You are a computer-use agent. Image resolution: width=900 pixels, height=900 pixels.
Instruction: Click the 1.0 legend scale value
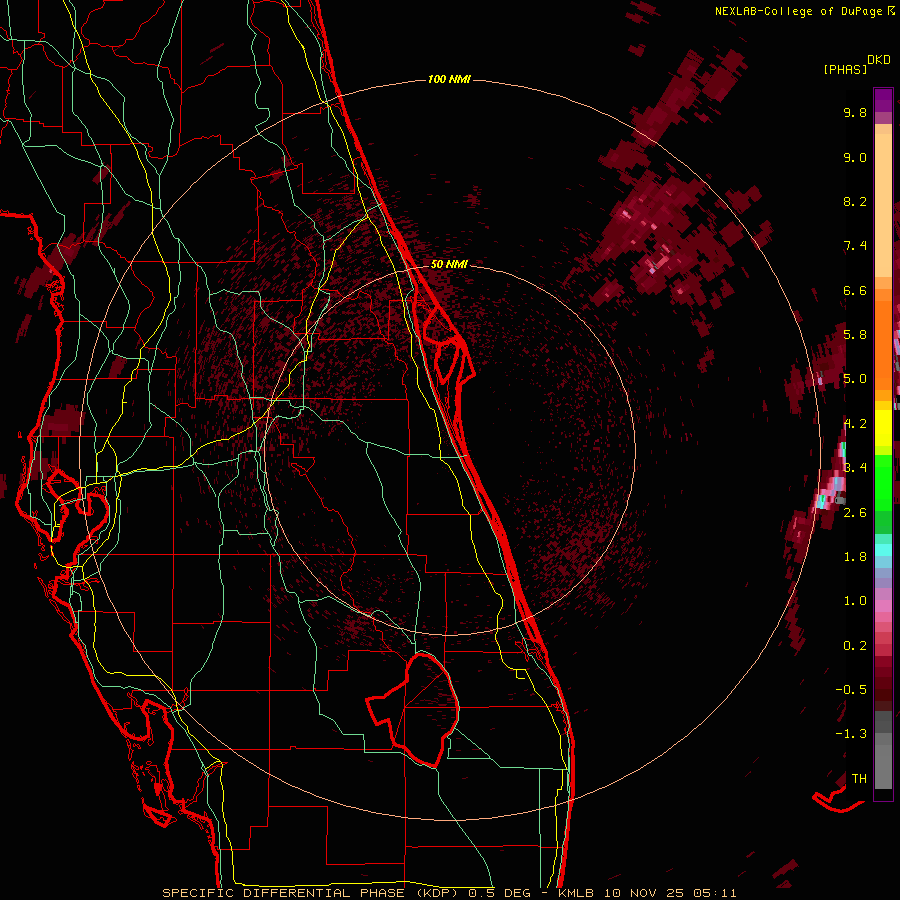point(855,601)
